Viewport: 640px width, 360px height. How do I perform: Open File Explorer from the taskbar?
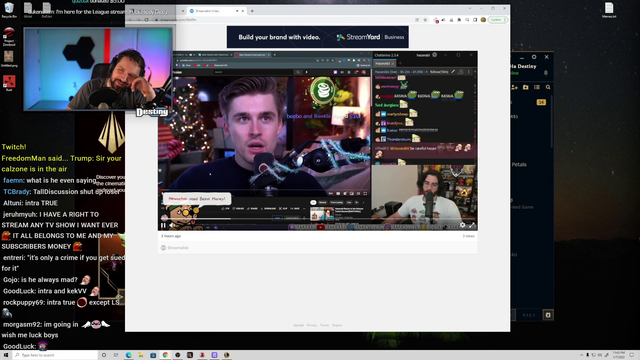141,355
